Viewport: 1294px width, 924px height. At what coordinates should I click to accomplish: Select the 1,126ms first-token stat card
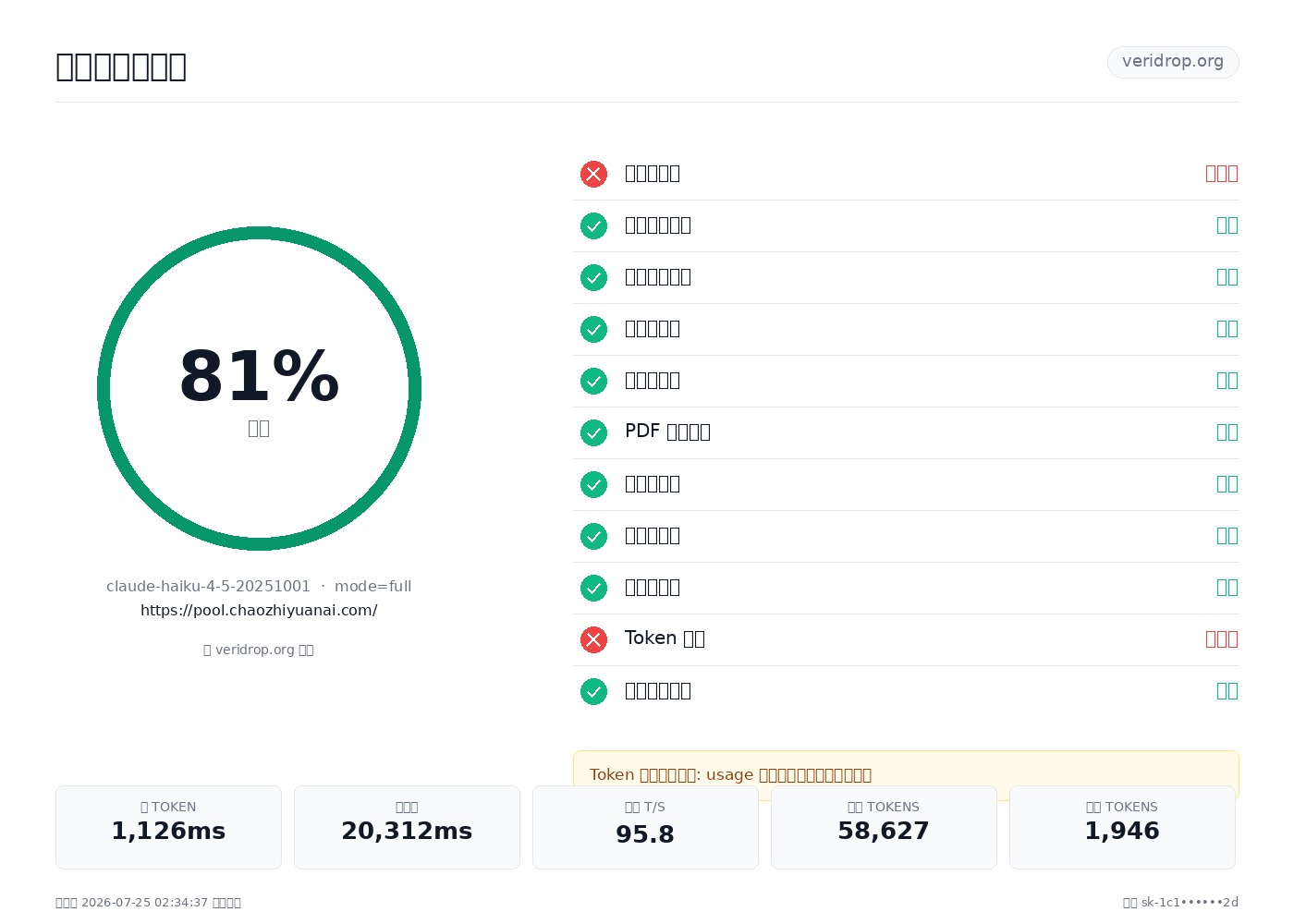click(168, 827)
